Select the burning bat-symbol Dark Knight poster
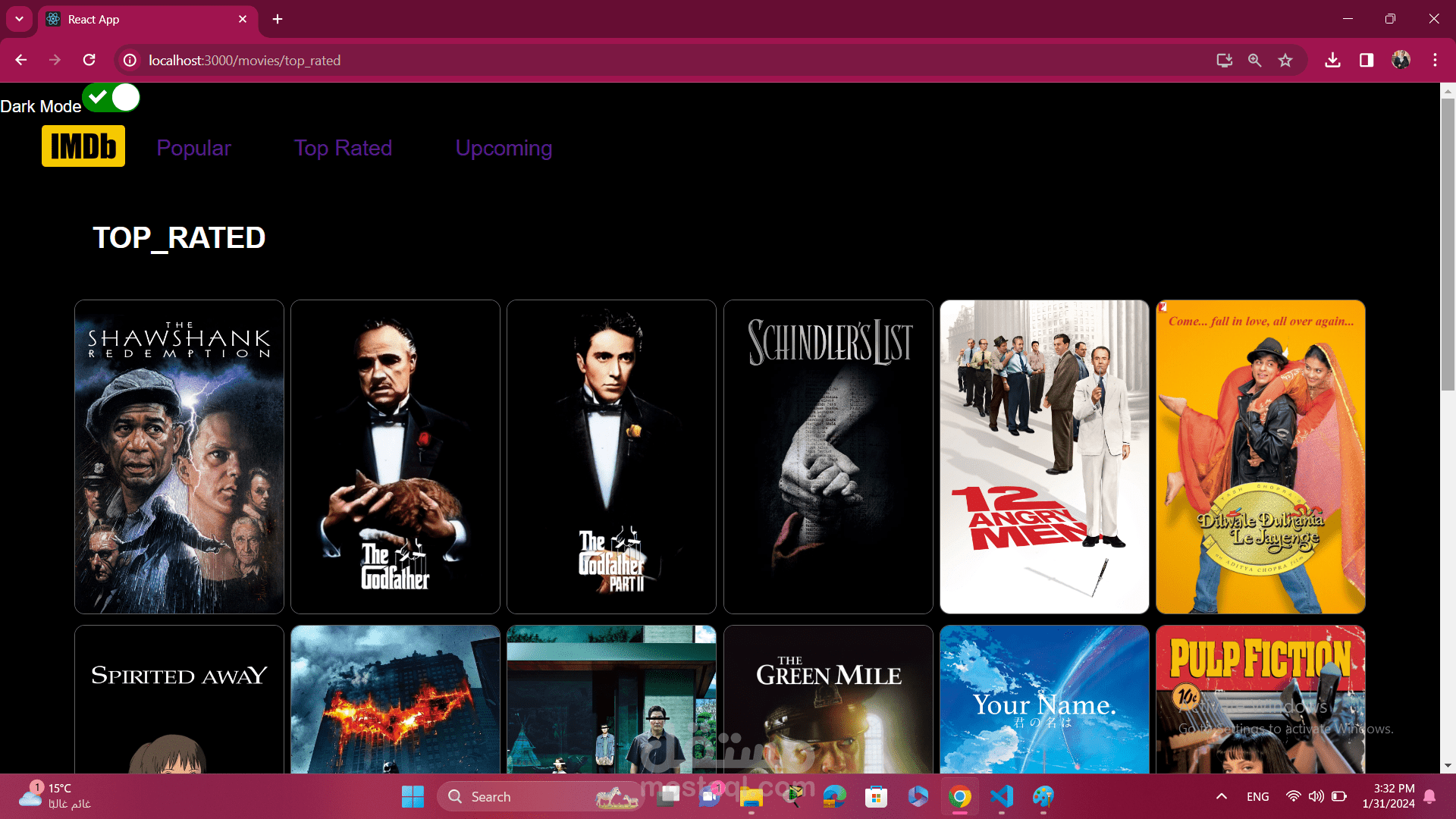This screenshot has height=819, width=1456. (395, 699)
